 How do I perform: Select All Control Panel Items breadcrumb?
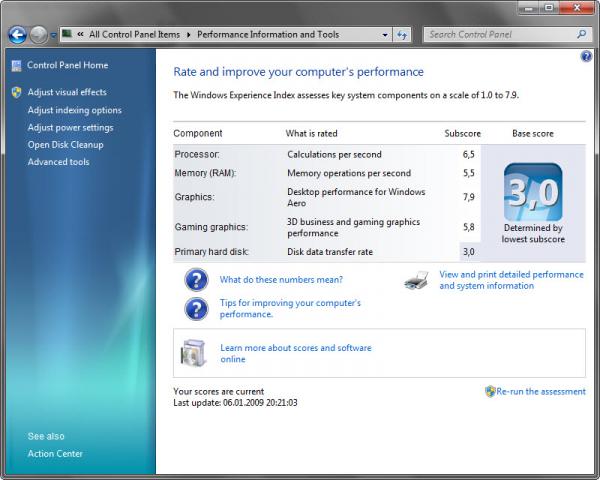pyautogui.click(x=134, y=34)
